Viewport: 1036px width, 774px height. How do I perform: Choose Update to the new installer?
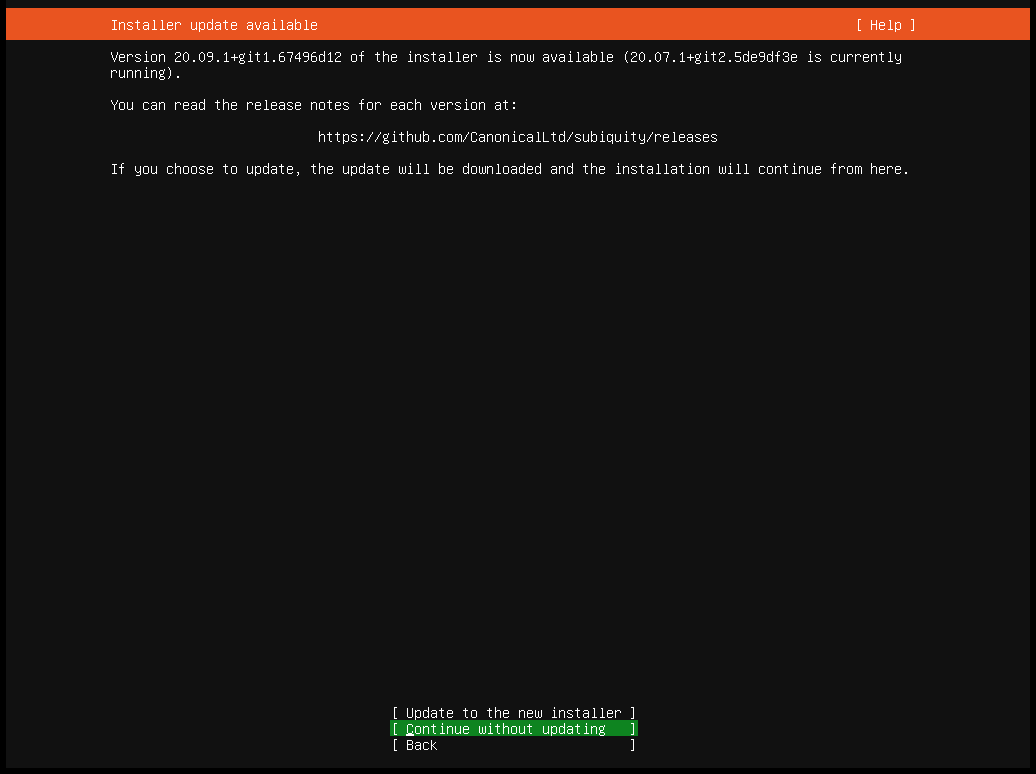[513, 713]
